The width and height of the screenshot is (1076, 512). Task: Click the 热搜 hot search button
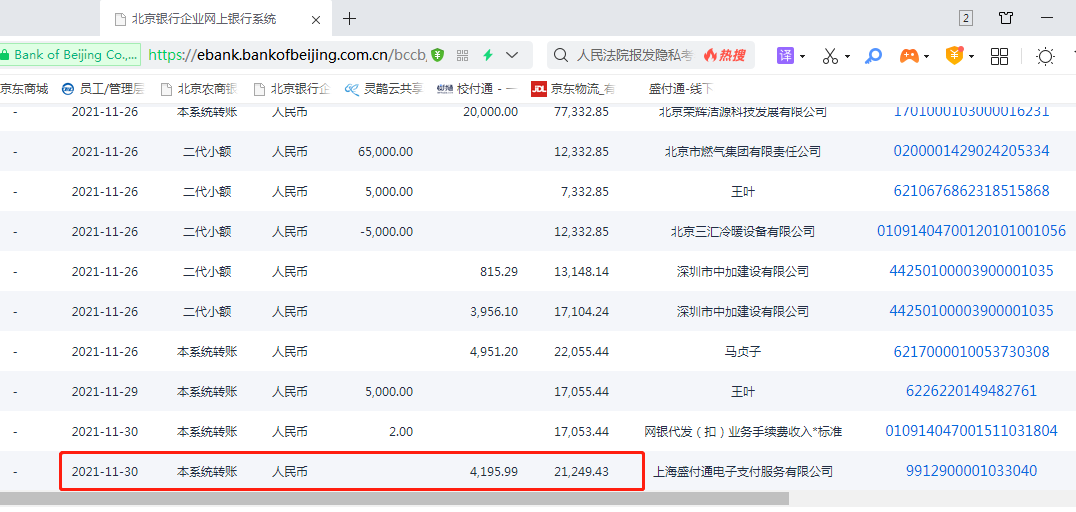tap(725, 55)
